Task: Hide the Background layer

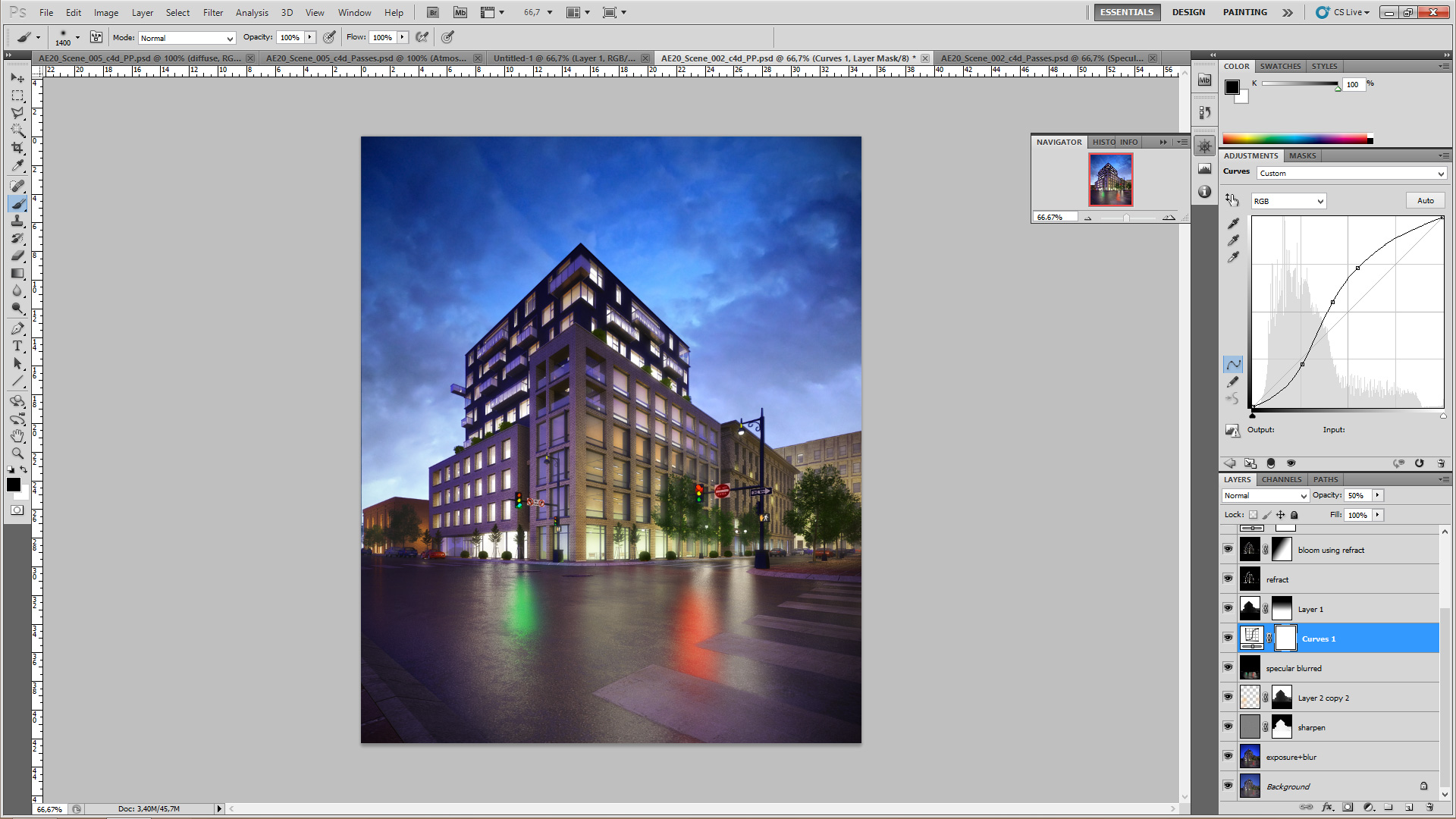Action: coord(1228,786)
